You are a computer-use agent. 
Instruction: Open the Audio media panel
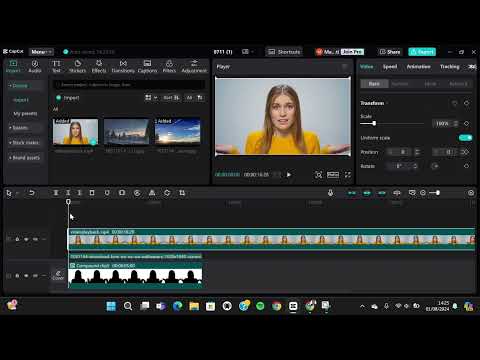coord(35,66)
